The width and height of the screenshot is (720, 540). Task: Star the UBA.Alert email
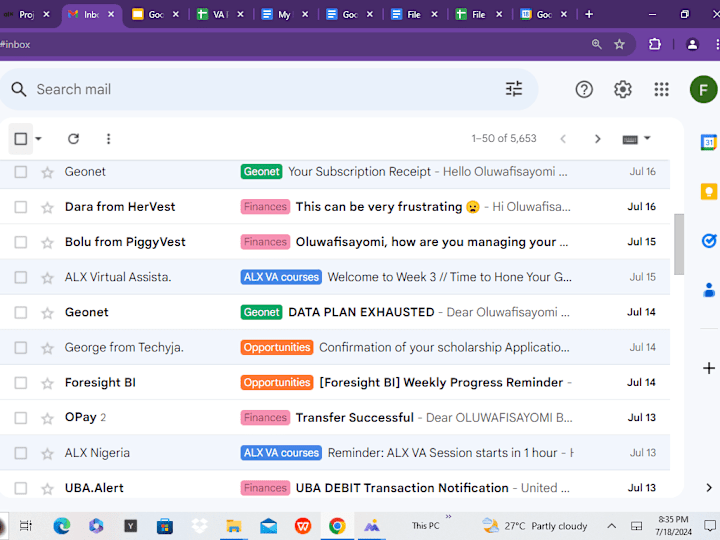coord(47,489)
